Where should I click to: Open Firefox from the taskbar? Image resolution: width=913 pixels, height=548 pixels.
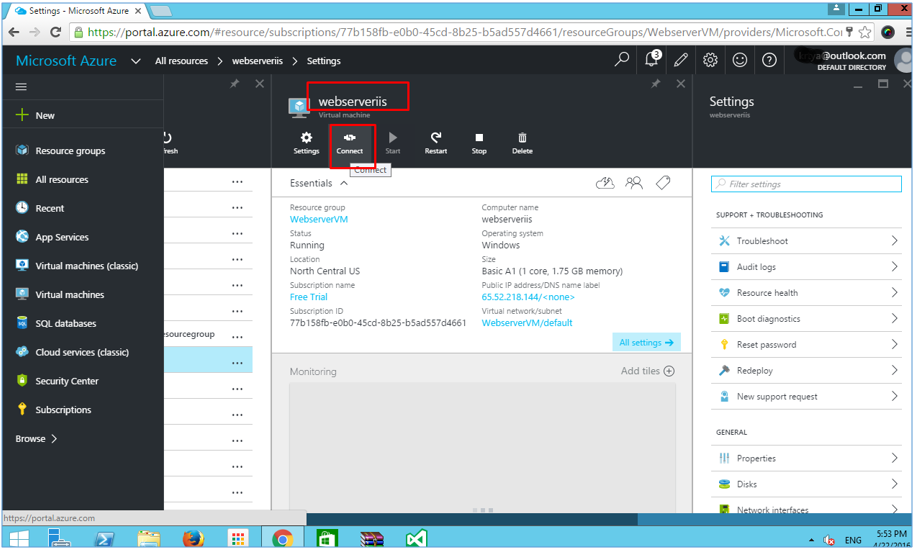(x=193, y=538)
